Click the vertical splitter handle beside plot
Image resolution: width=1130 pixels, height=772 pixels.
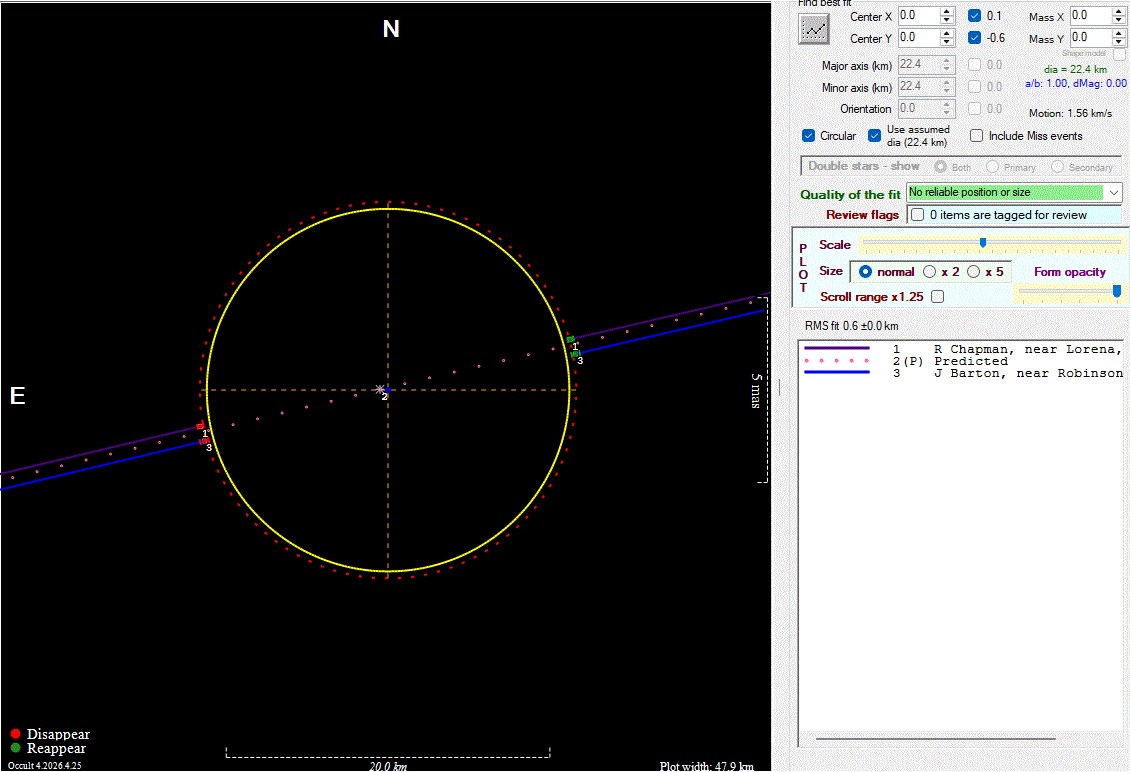780,387
